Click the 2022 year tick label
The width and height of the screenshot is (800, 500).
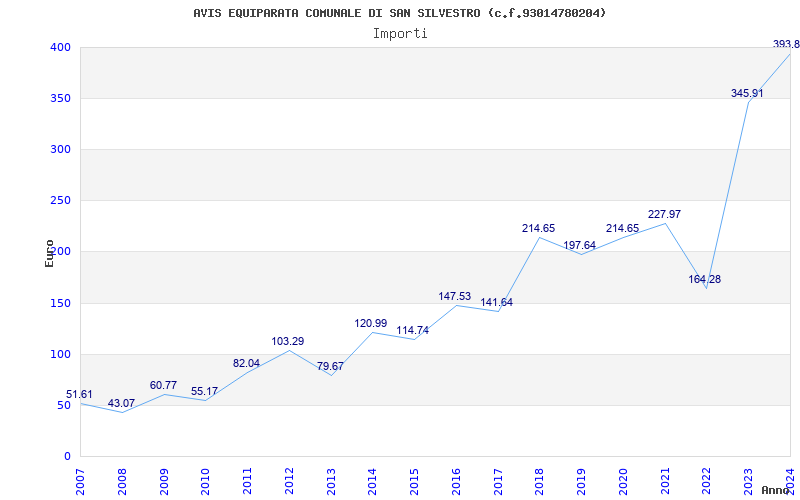pyautogui.click(x=707, y=482)
